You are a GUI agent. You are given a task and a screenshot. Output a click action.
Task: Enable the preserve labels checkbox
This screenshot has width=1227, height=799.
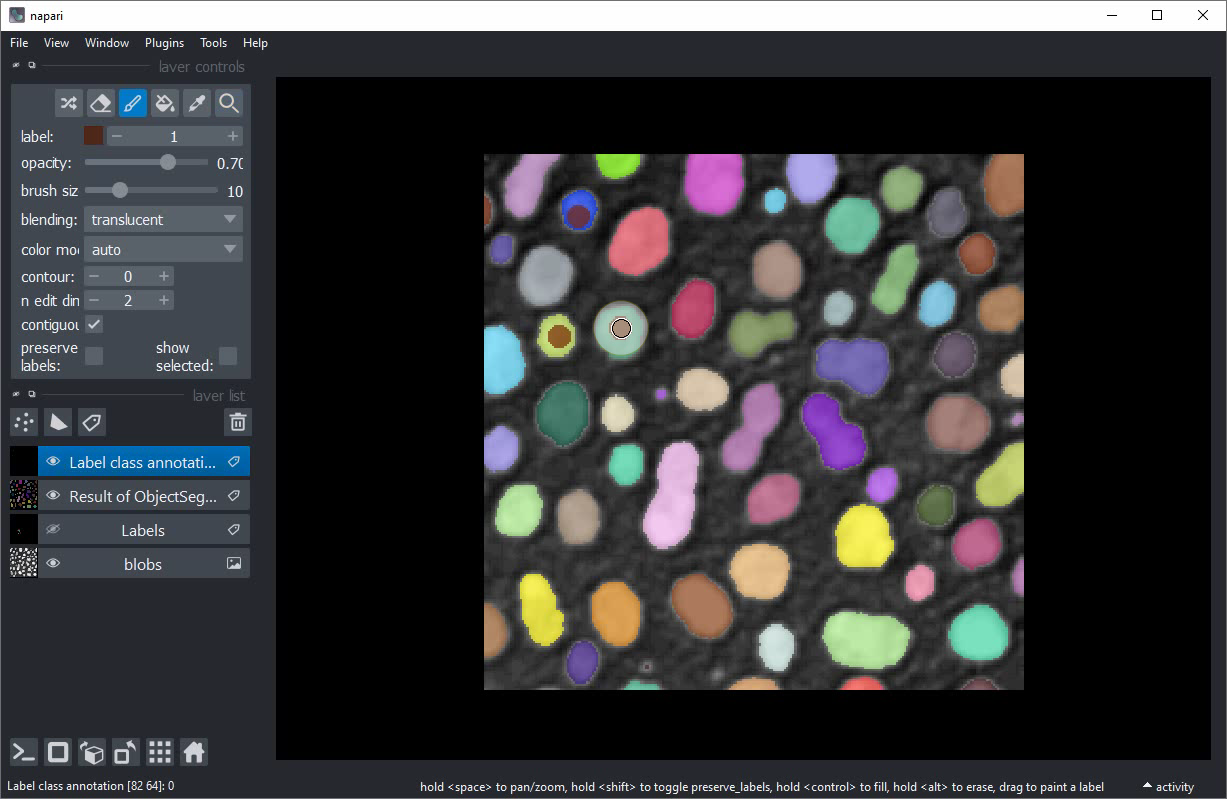(x=94, y=356)
